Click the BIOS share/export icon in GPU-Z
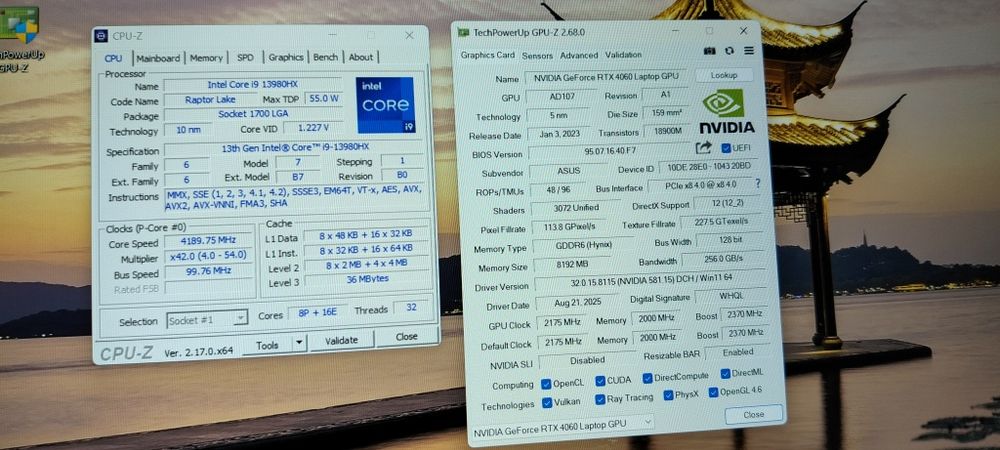The image size is (1000, 450). pyautogui.click(x=703, y=148)
